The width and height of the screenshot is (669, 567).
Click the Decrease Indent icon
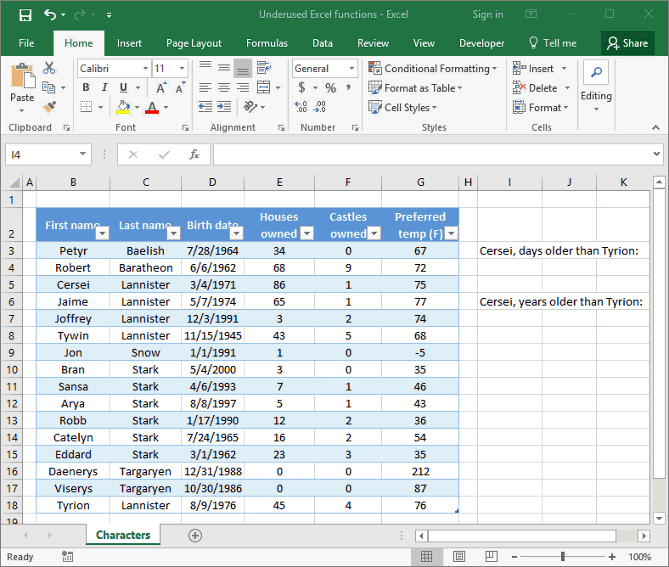(205, 107)
